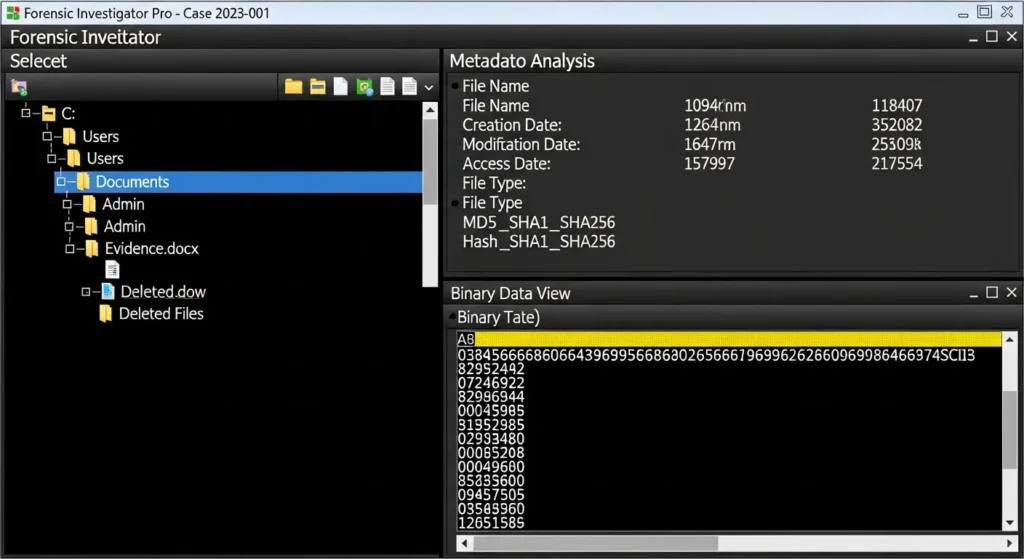
Task: Select the Users folder directly under C:
Action: [101, 136]
